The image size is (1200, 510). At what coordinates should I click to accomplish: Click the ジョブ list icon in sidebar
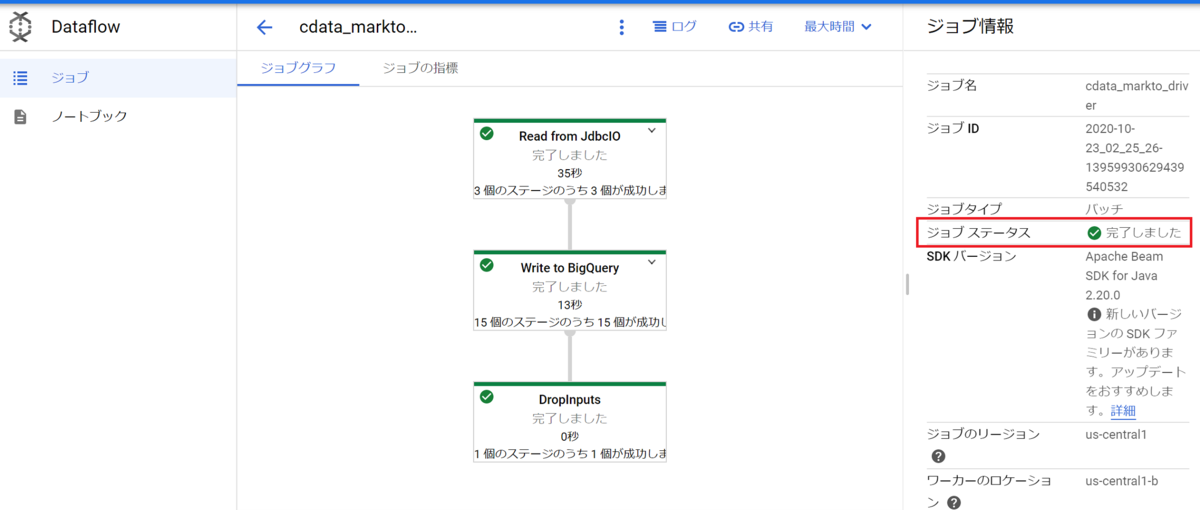(x=20, y=77)
